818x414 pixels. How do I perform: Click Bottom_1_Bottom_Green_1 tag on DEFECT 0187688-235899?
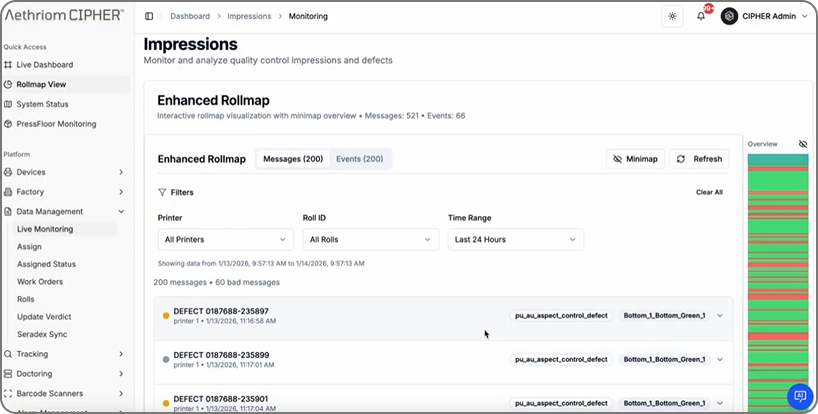click(x=664, y=359)
